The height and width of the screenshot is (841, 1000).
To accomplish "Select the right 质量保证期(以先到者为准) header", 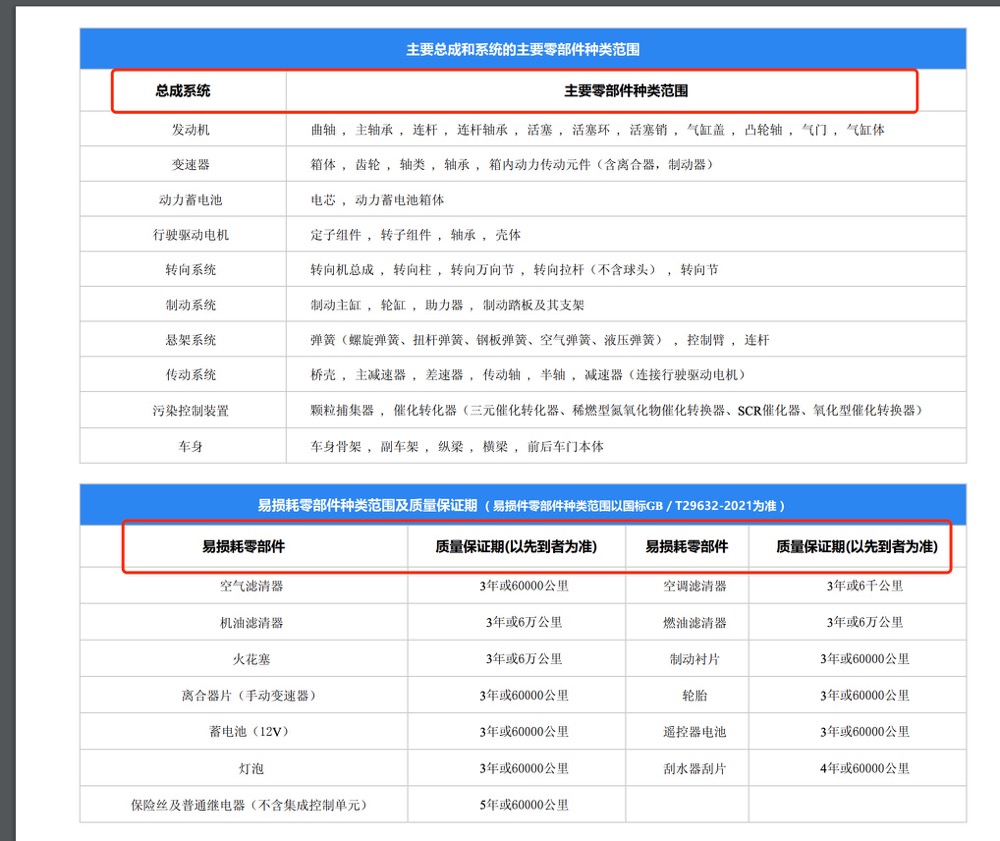I will point(857,546).
